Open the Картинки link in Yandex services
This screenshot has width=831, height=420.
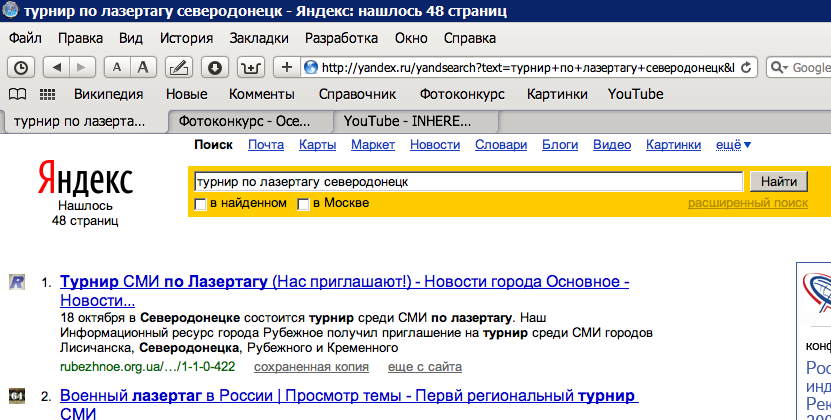(x=674, y=145)
